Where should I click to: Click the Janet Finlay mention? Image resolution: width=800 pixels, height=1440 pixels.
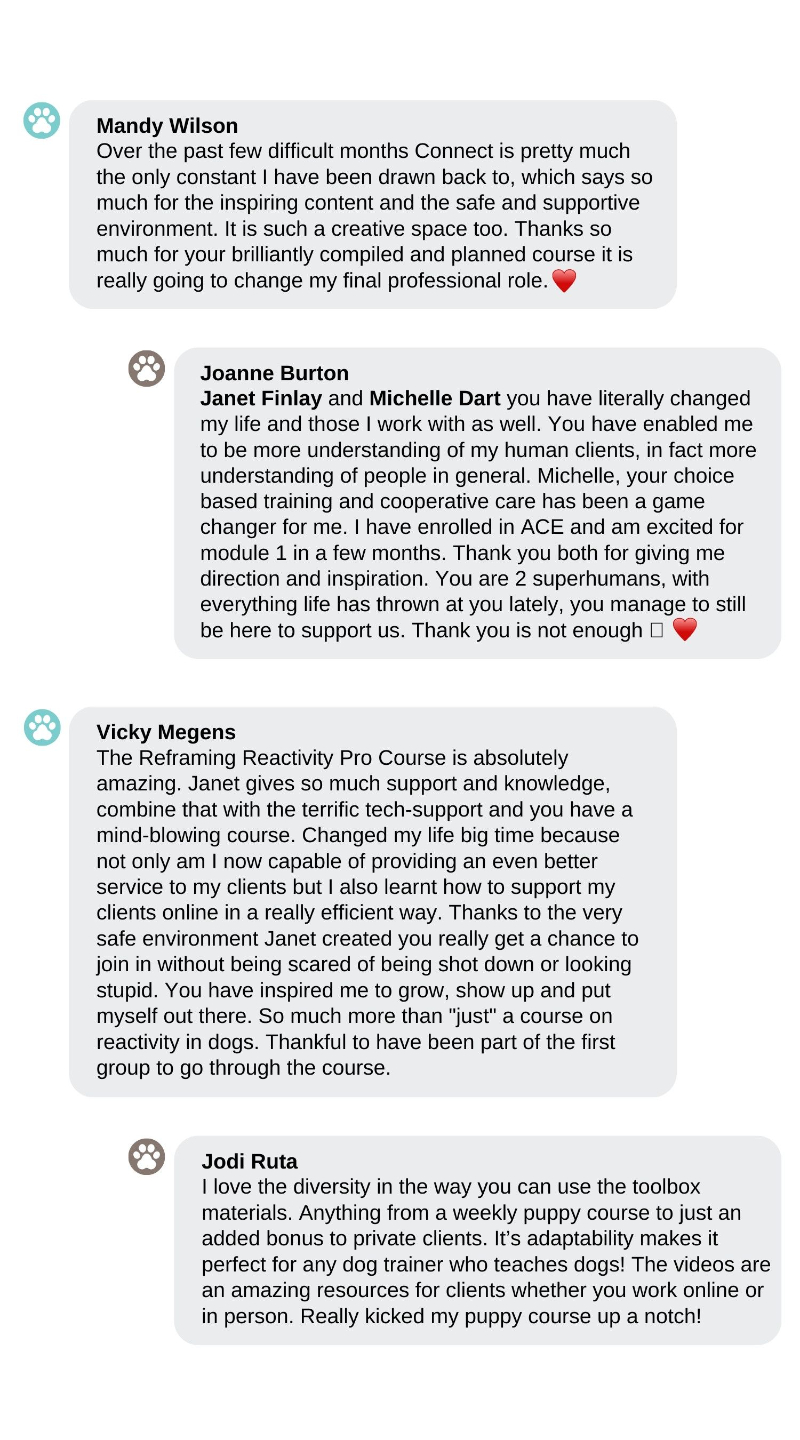click(x=261, y=398)
